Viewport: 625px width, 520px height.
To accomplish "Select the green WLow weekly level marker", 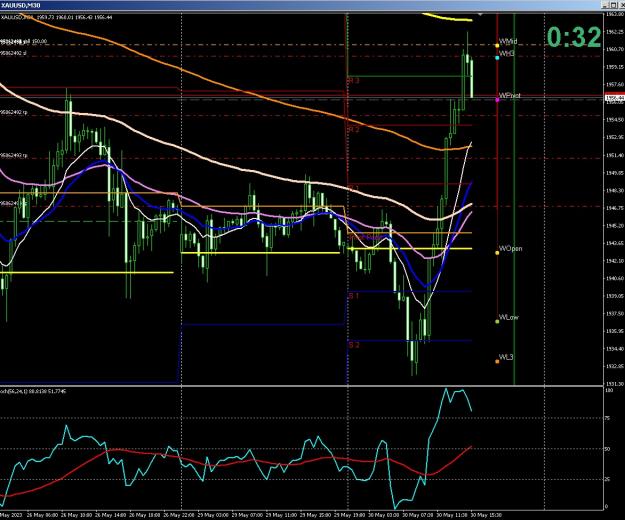I will [497, 321].
